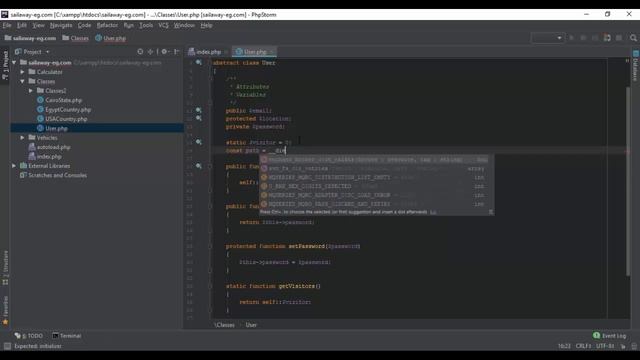The image size is (640, 360).
Task: Click the listen-for-debug-connections phone icon
Action: [607, 38]
